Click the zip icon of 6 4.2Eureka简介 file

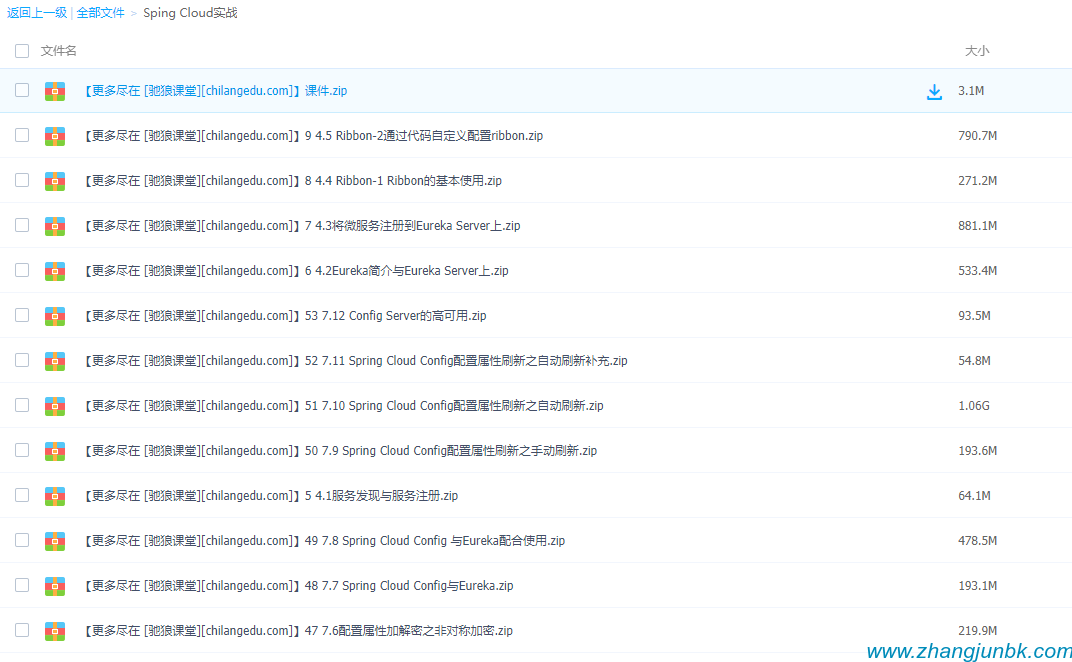(55, 272)
